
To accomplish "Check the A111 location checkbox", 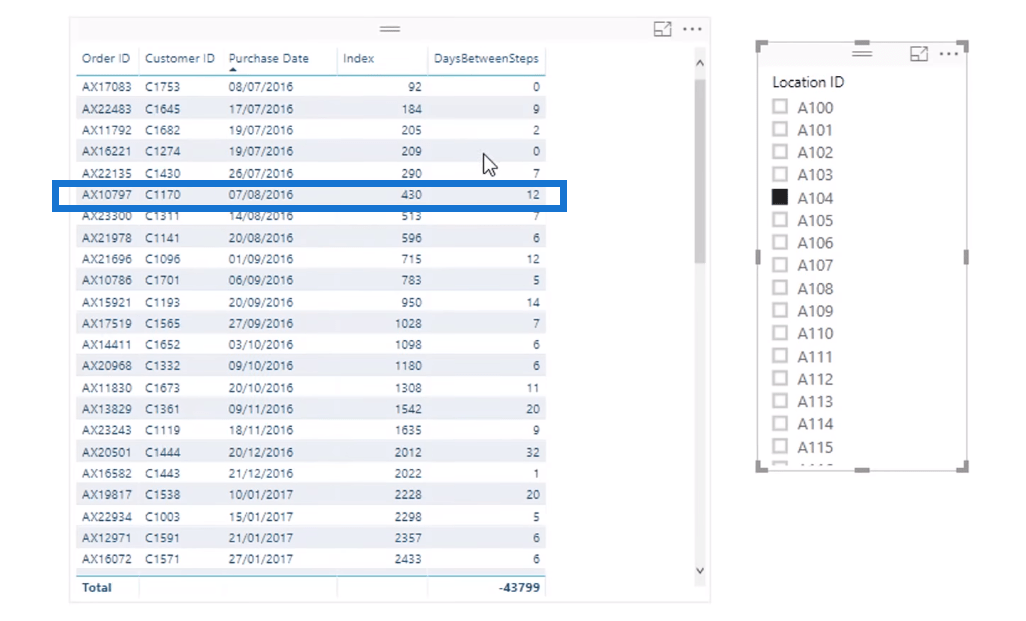I will (x=779, y=355).
